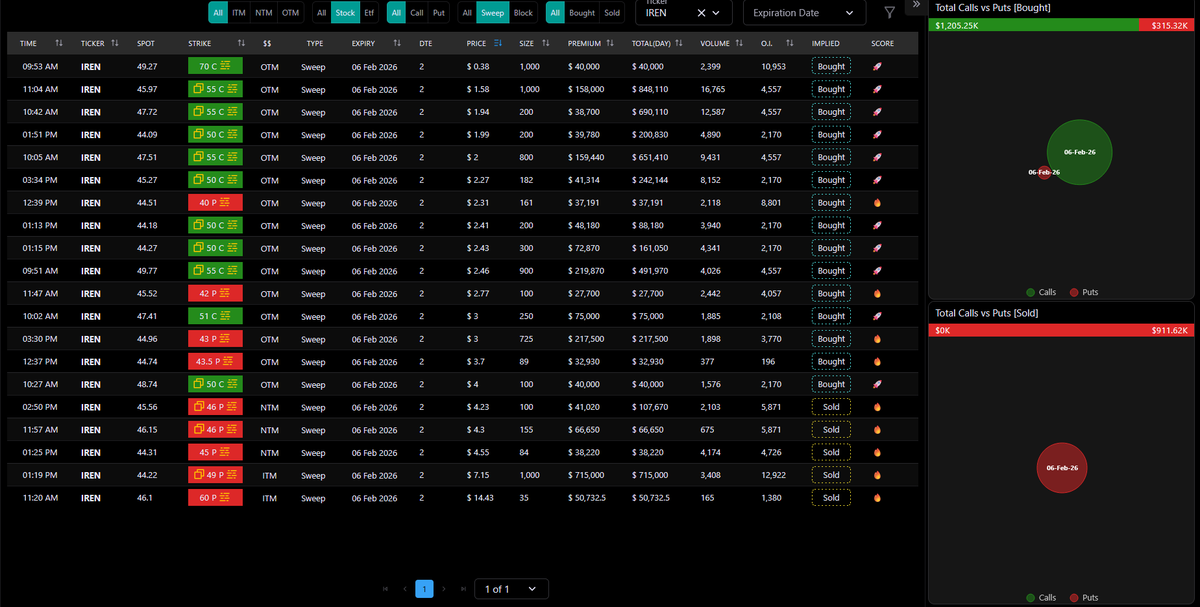
Task: Select the Etf asset filter
Action: (x=369, y=13)
